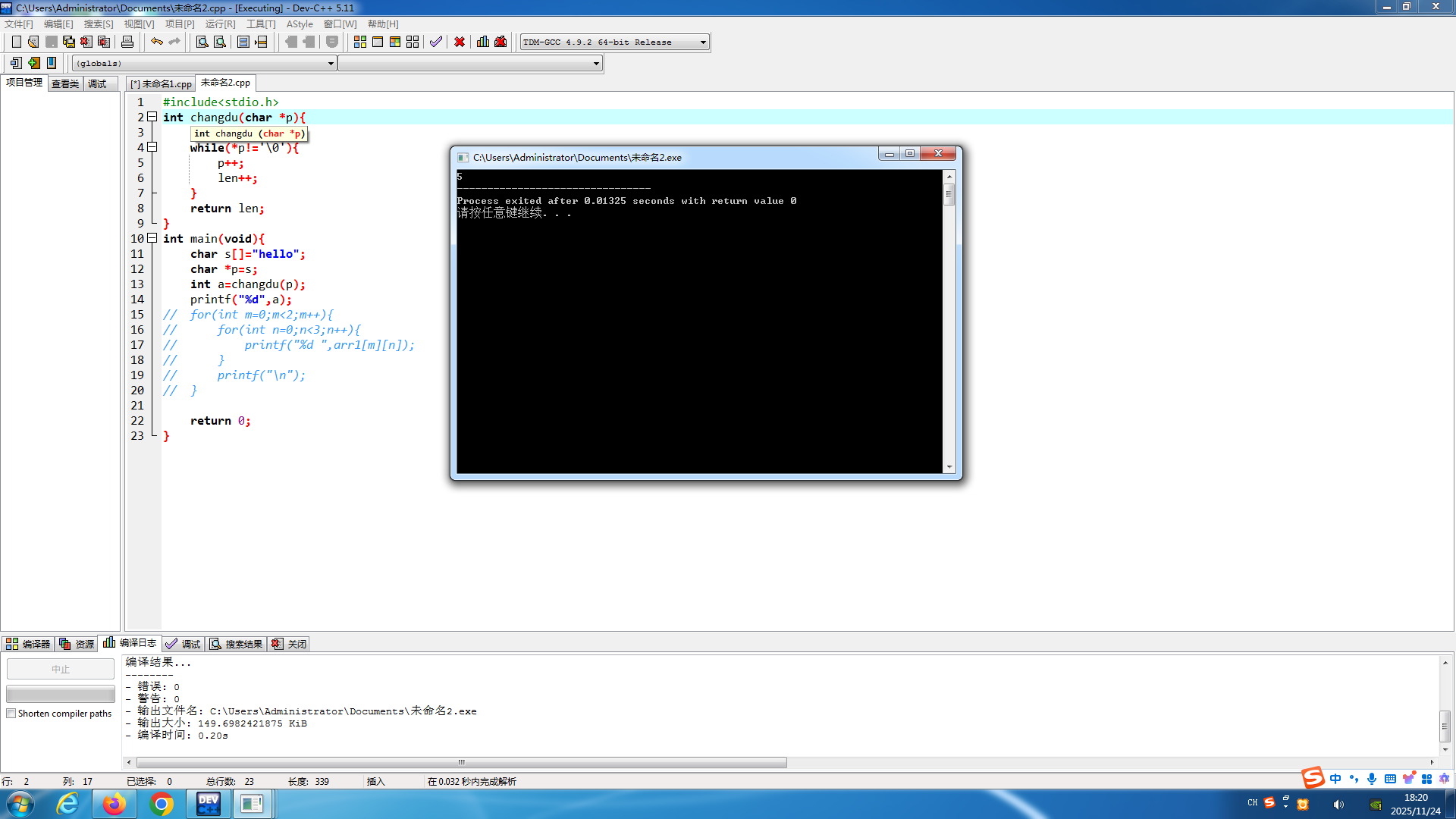Viewport: 1456px width, 819px height.
Task: Click the Find magnifier icon in toolbar
Action: pyautogui.click(x=202, y=42)
